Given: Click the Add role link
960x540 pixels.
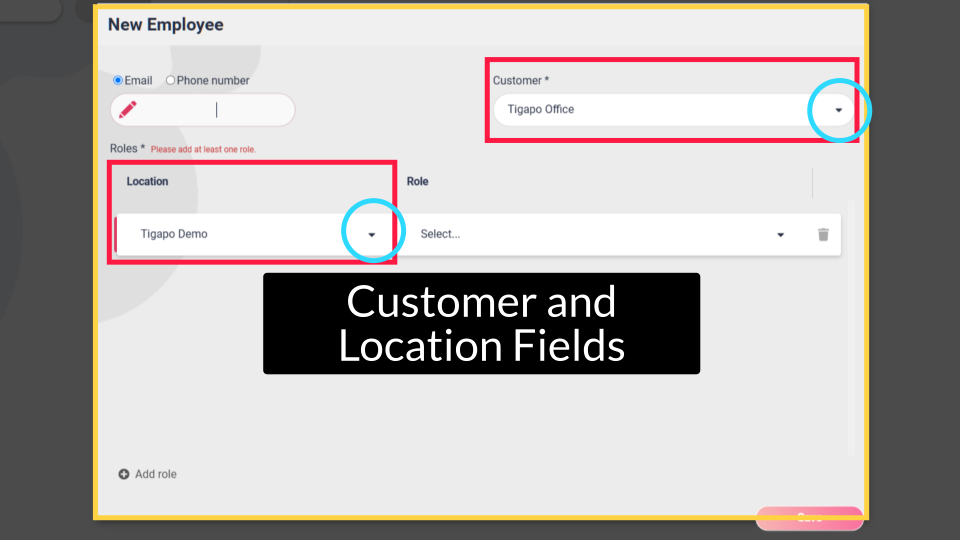Looking at the screenshot, I should coord(156,474).
